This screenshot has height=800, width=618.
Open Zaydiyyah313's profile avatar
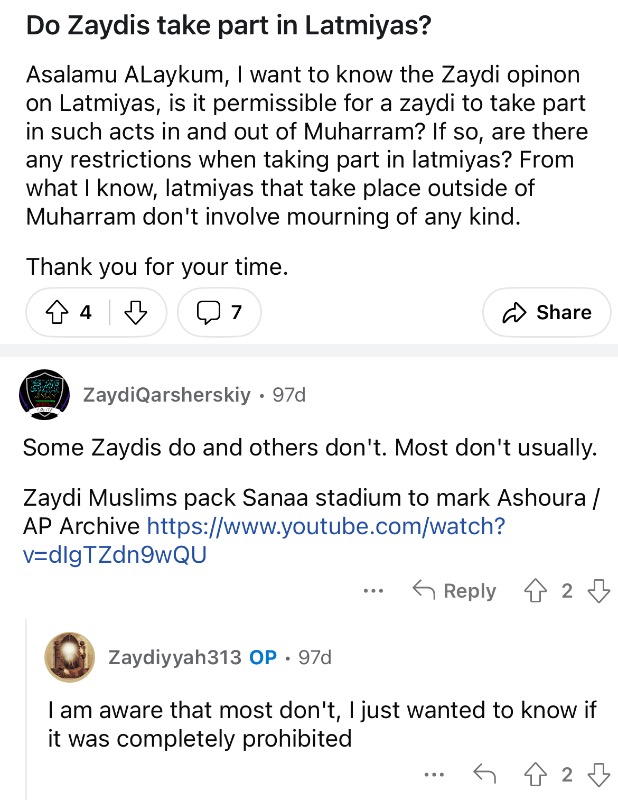70,657
